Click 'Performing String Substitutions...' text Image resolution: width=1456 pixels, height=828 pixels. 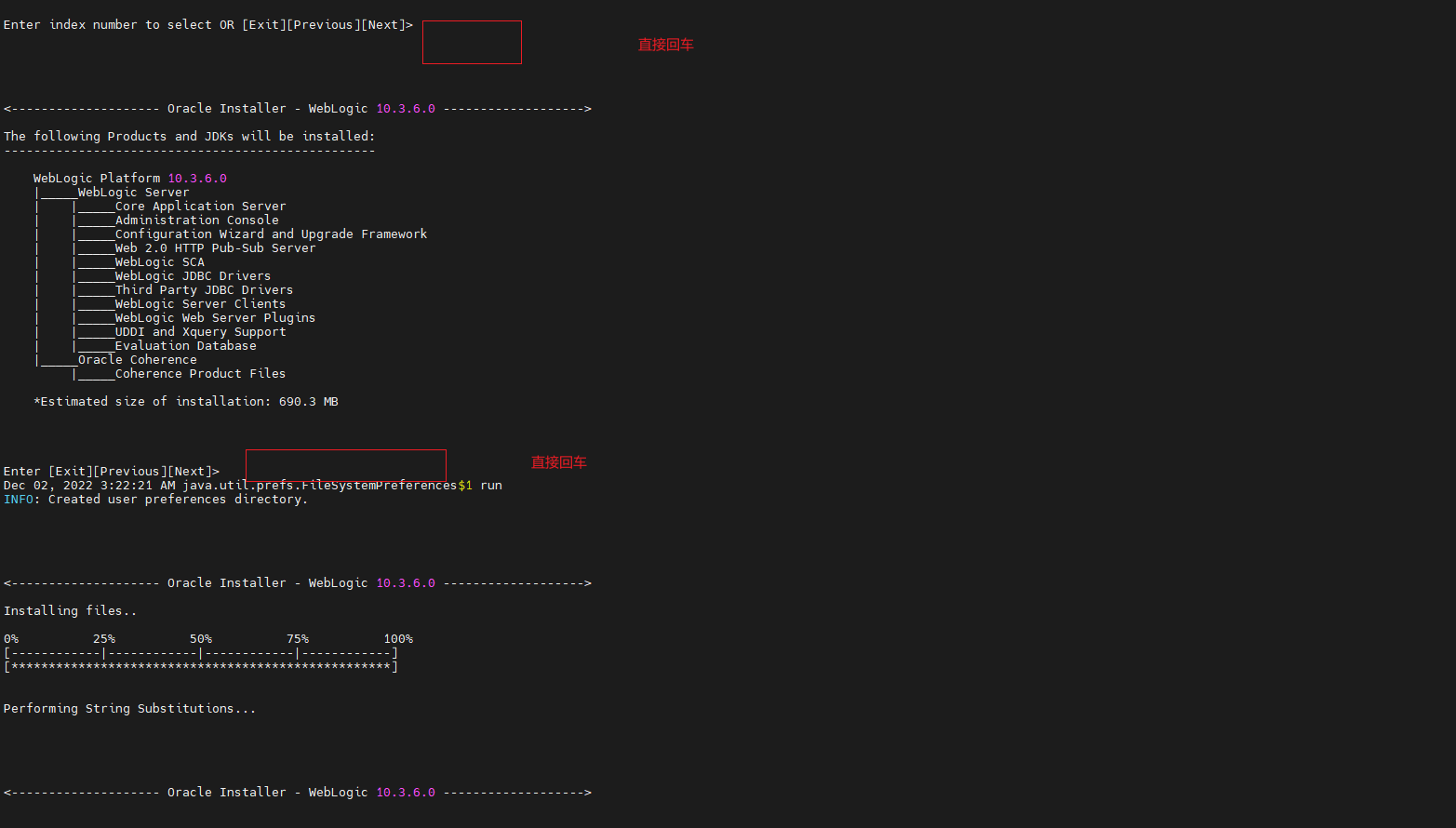[129, 708]
